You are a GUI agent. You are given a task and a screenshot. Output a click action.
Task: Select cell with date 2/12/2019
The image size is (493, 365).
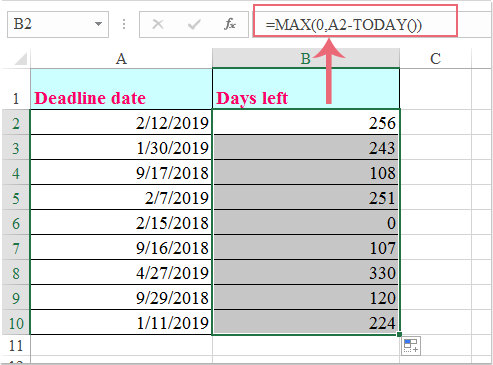(x=121, y=122)
